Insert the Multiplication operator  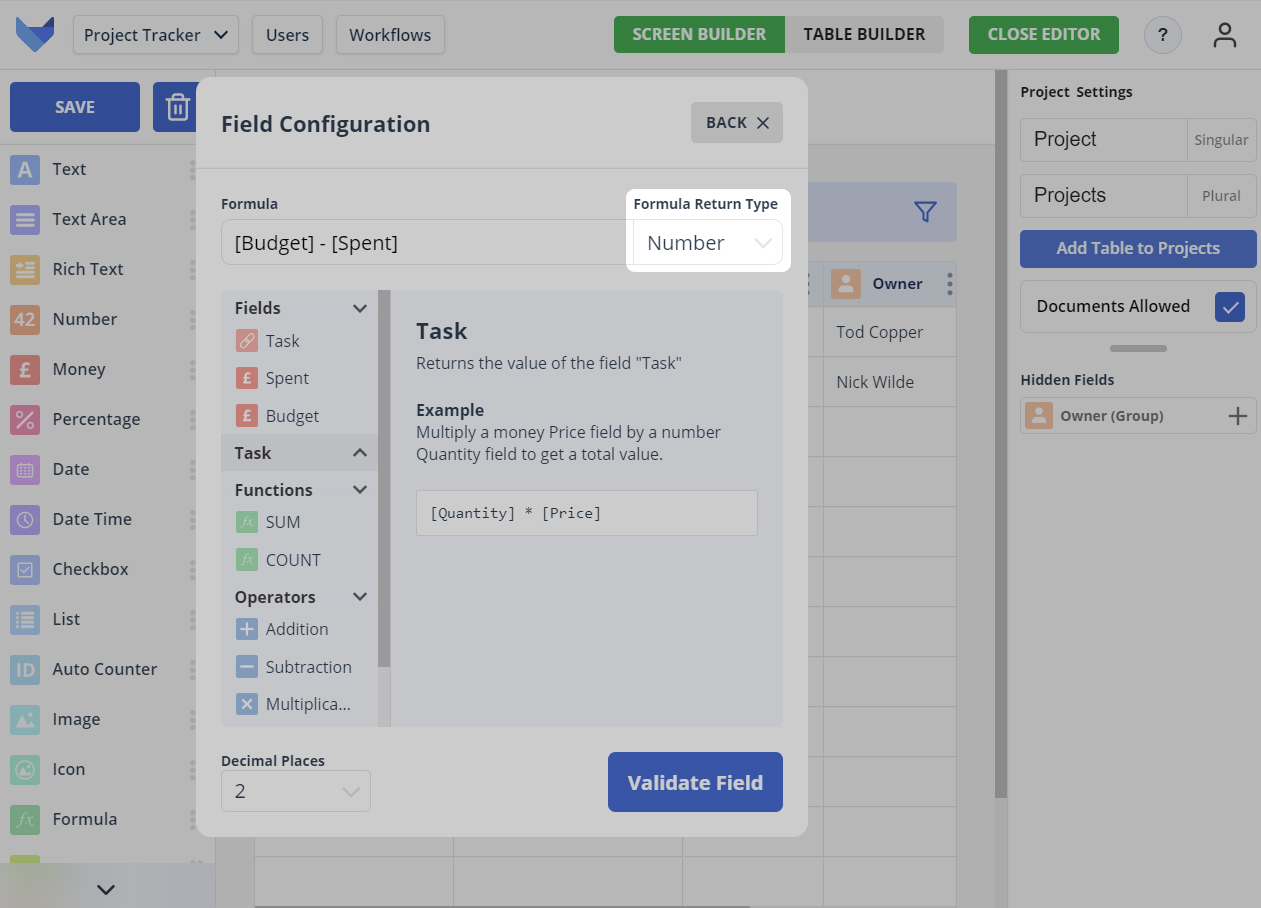click(x=294, y=704)
